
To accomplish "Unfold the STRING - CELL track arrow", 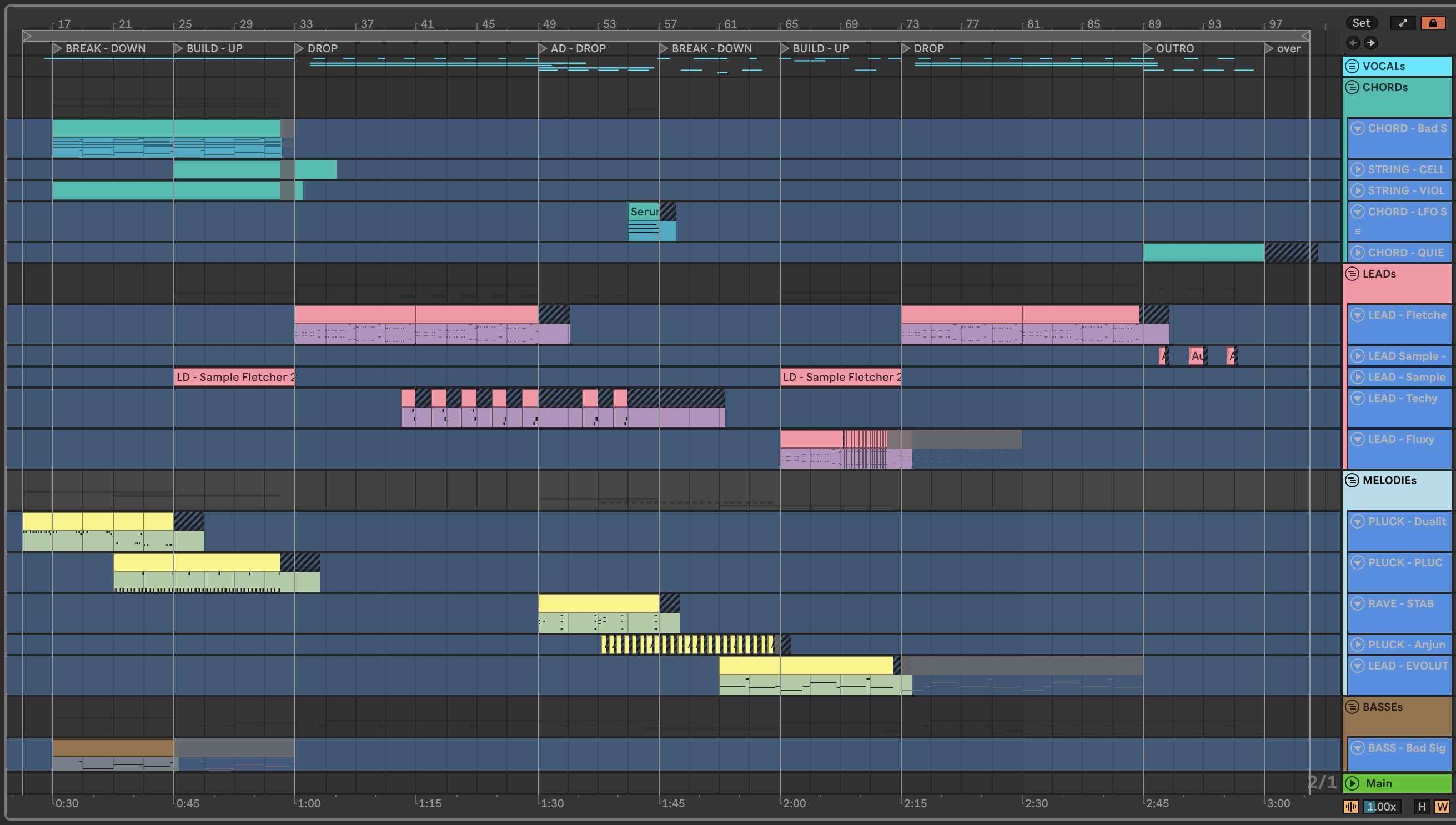I will coord(1357,169).
